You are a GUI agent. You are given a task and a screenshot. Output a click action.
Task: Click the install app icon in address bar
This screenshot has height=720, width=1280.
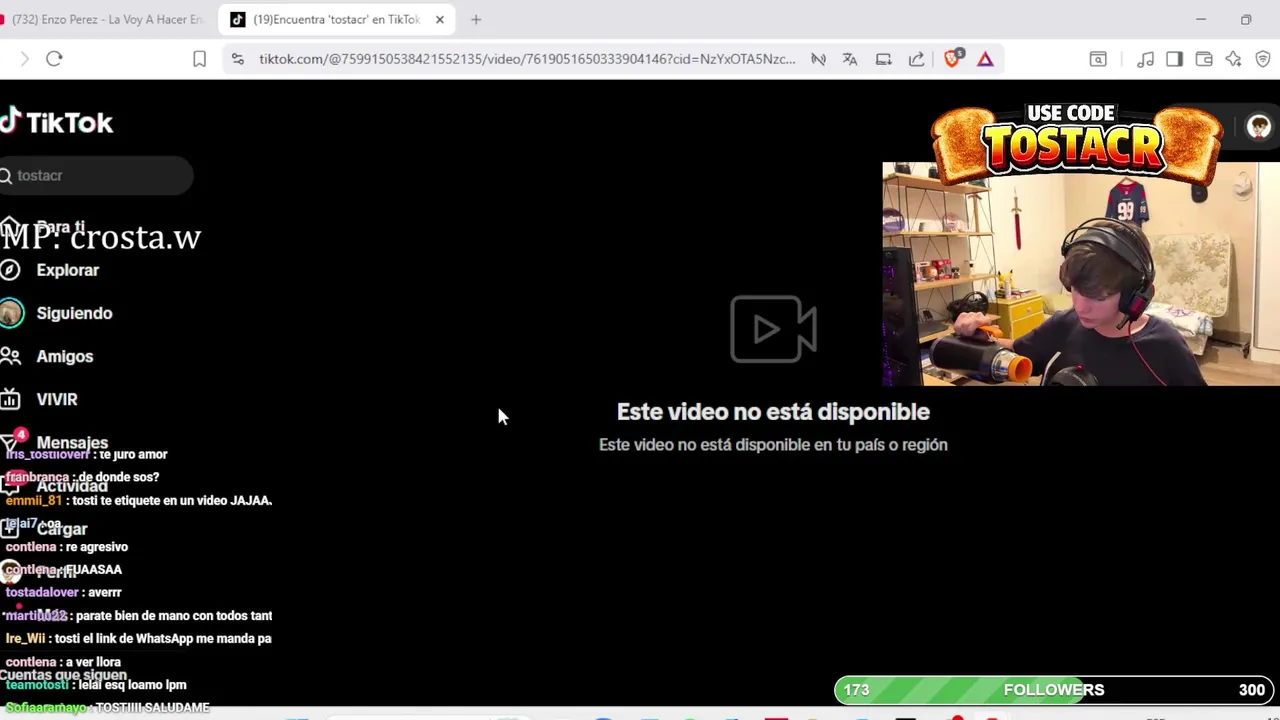(x=883, y=59)
